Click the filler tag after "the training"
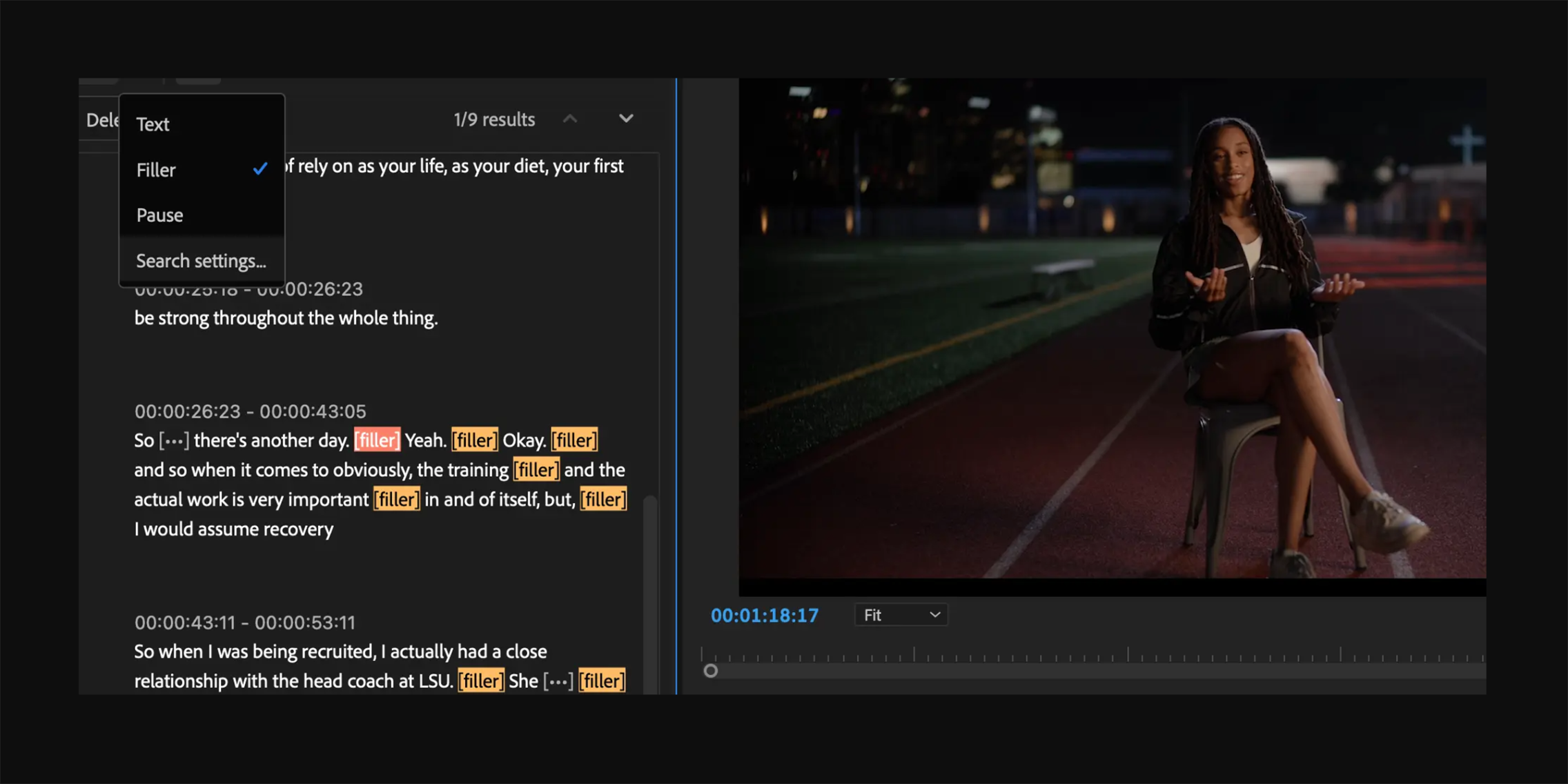 tap(536, 470)
